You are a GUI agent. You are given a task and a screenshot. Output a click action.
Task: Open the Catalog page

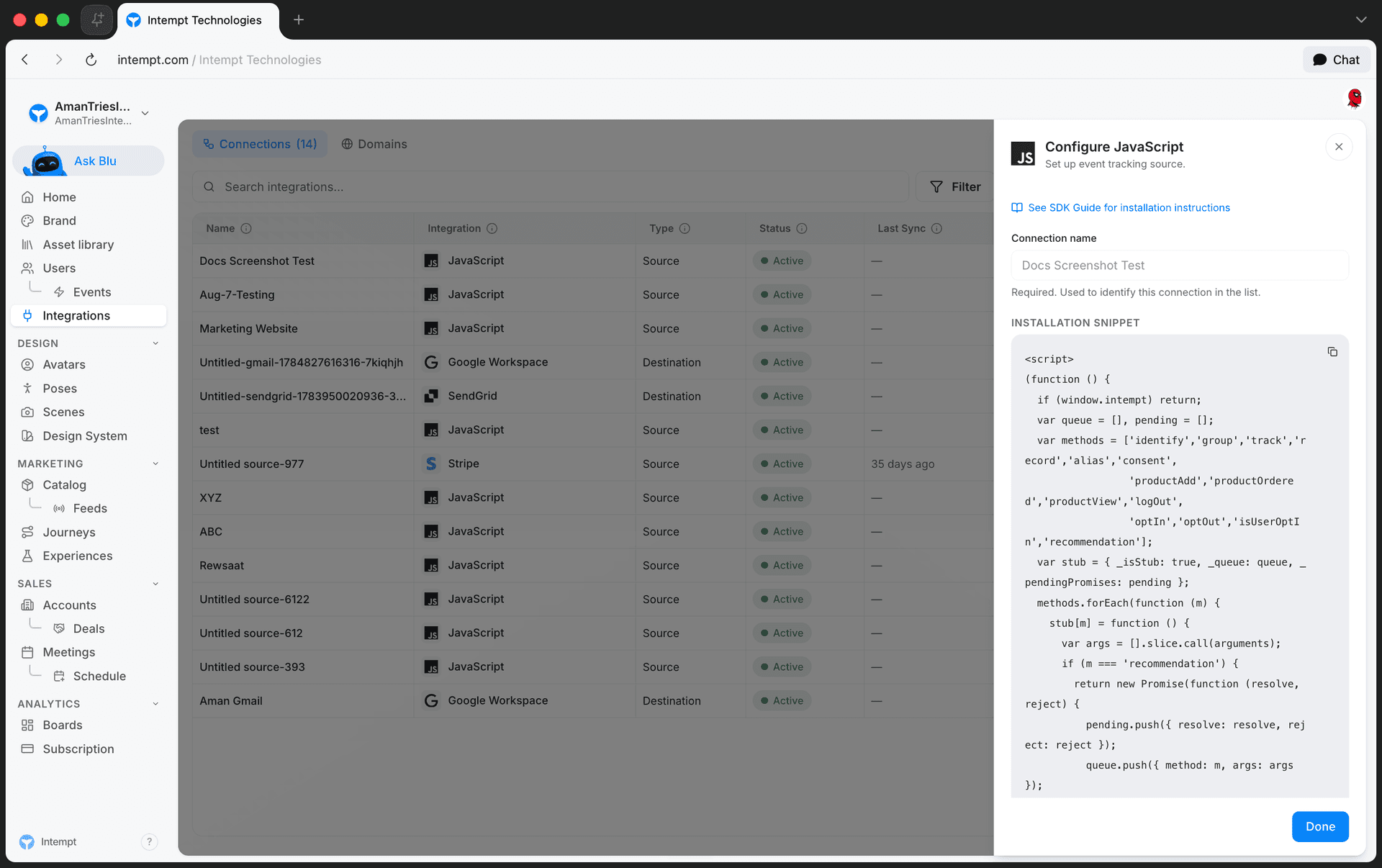pos(64,485)
